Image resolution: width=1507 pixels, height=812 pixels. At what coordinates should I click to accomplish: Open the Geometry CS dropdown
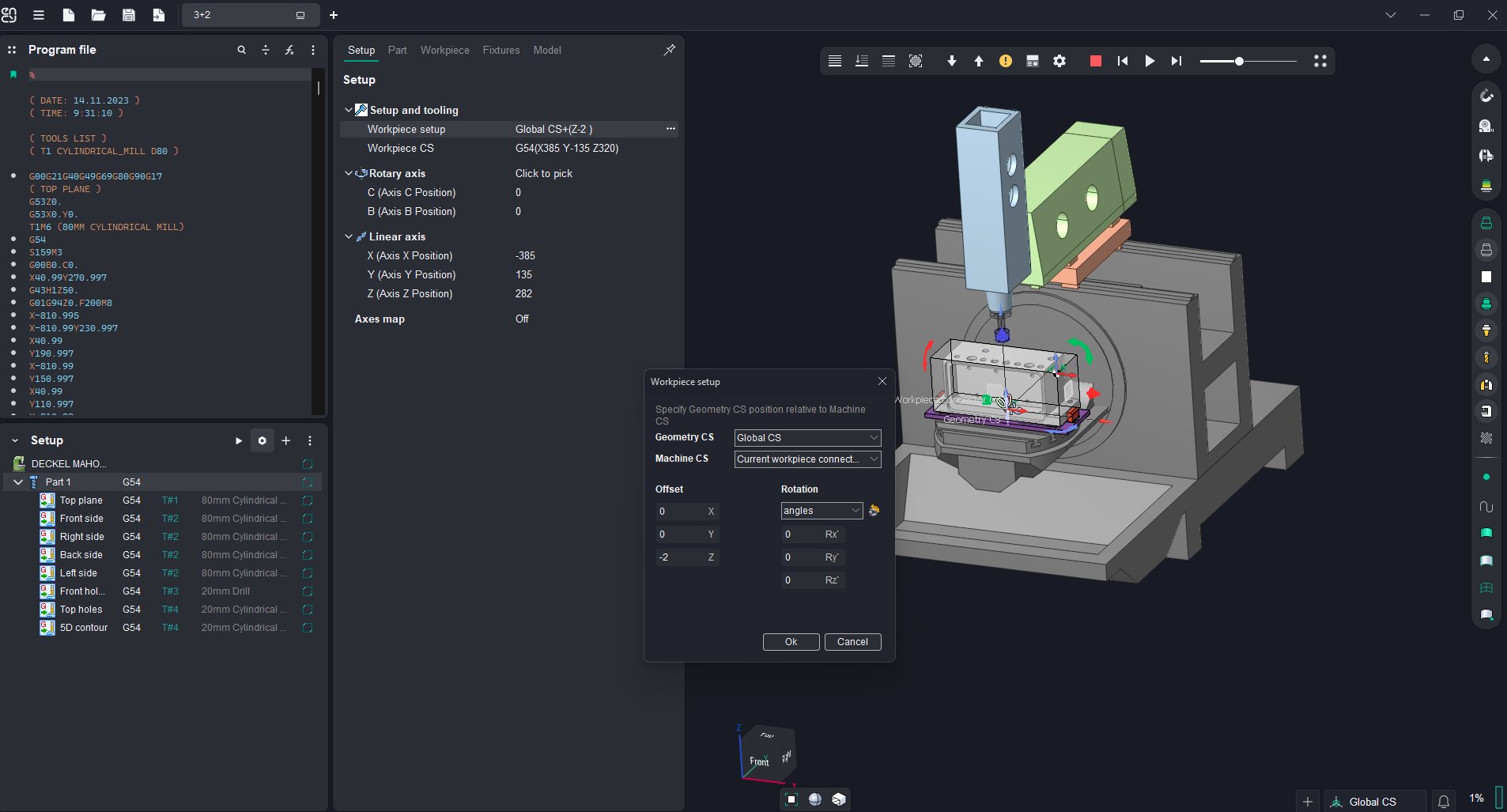click(806, 437)
